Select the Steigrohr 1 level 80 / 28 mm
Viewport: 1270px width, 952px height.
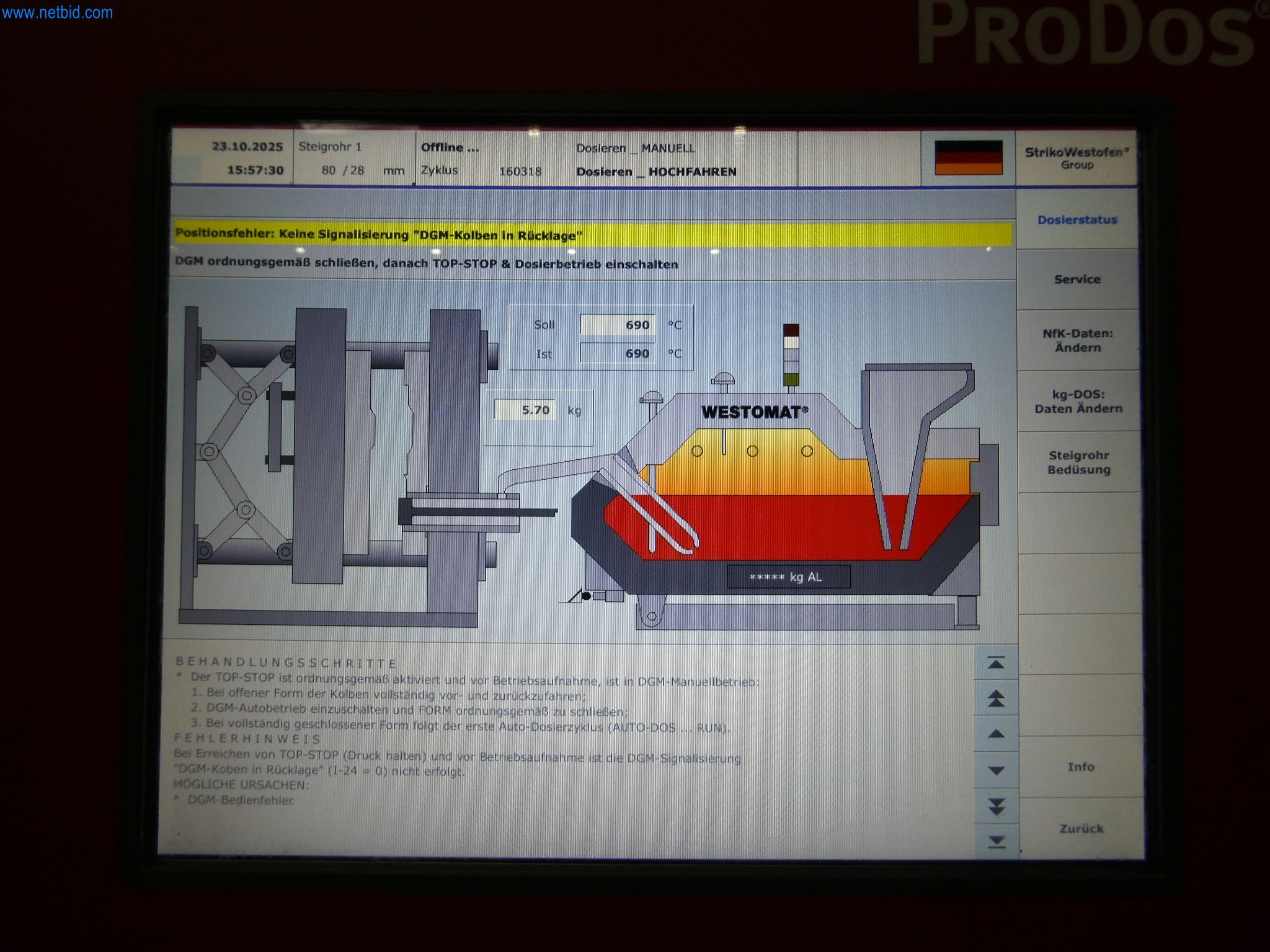tap(362, 170)
